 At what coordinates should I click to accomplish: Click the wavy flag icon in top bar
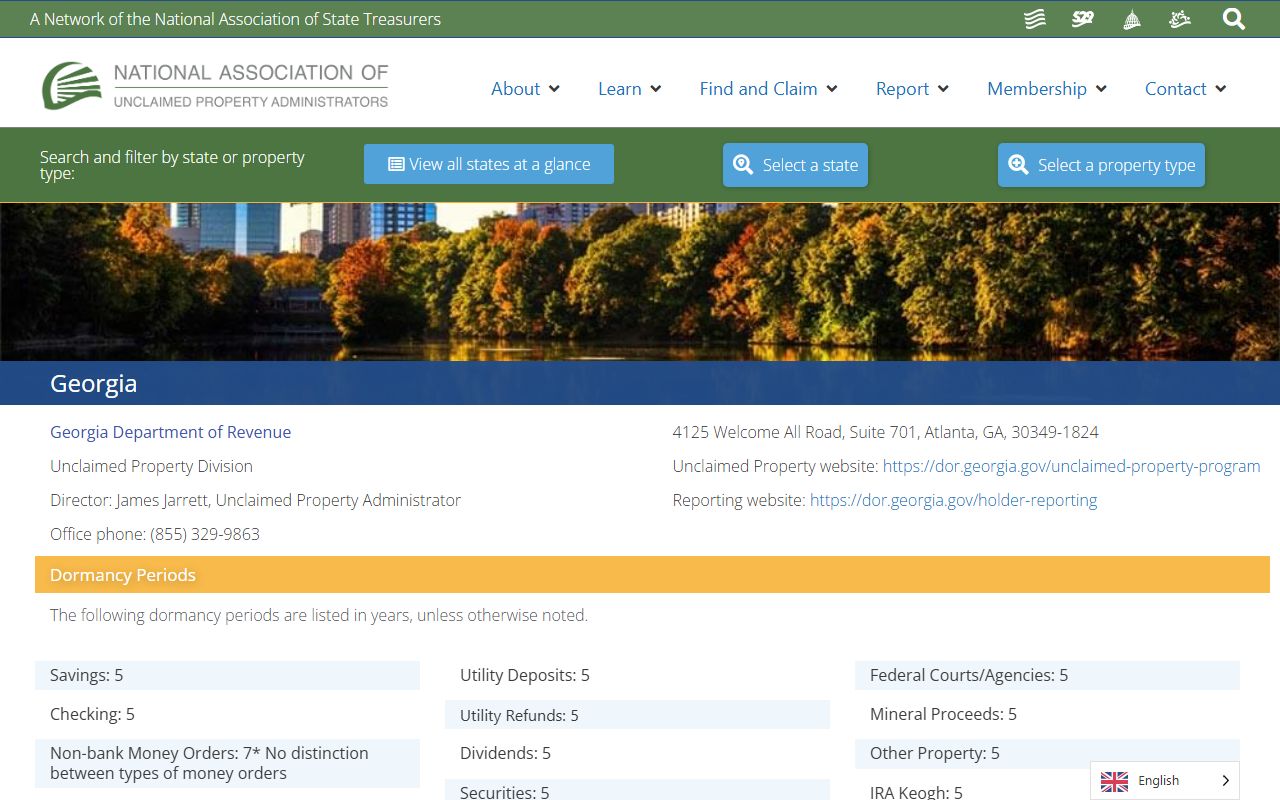[x=1035, y=19]
